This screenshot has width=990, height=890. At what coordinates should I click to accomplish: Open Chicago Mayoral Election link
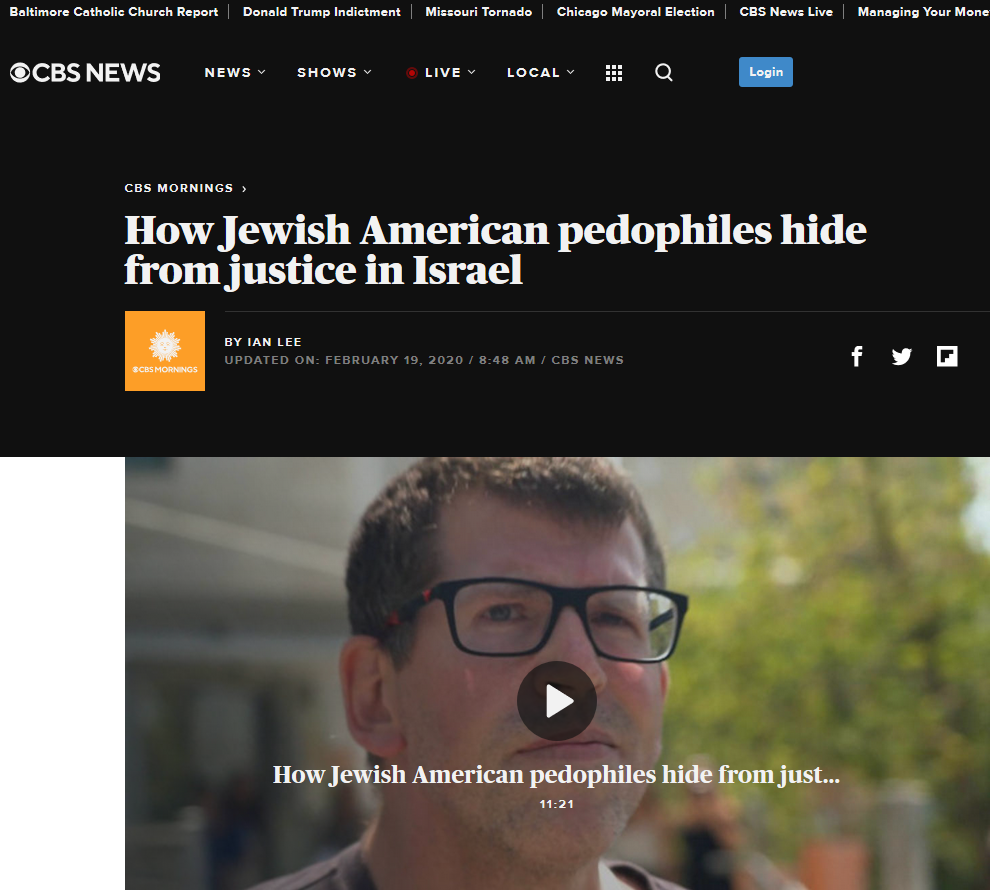tap(636, 12)
